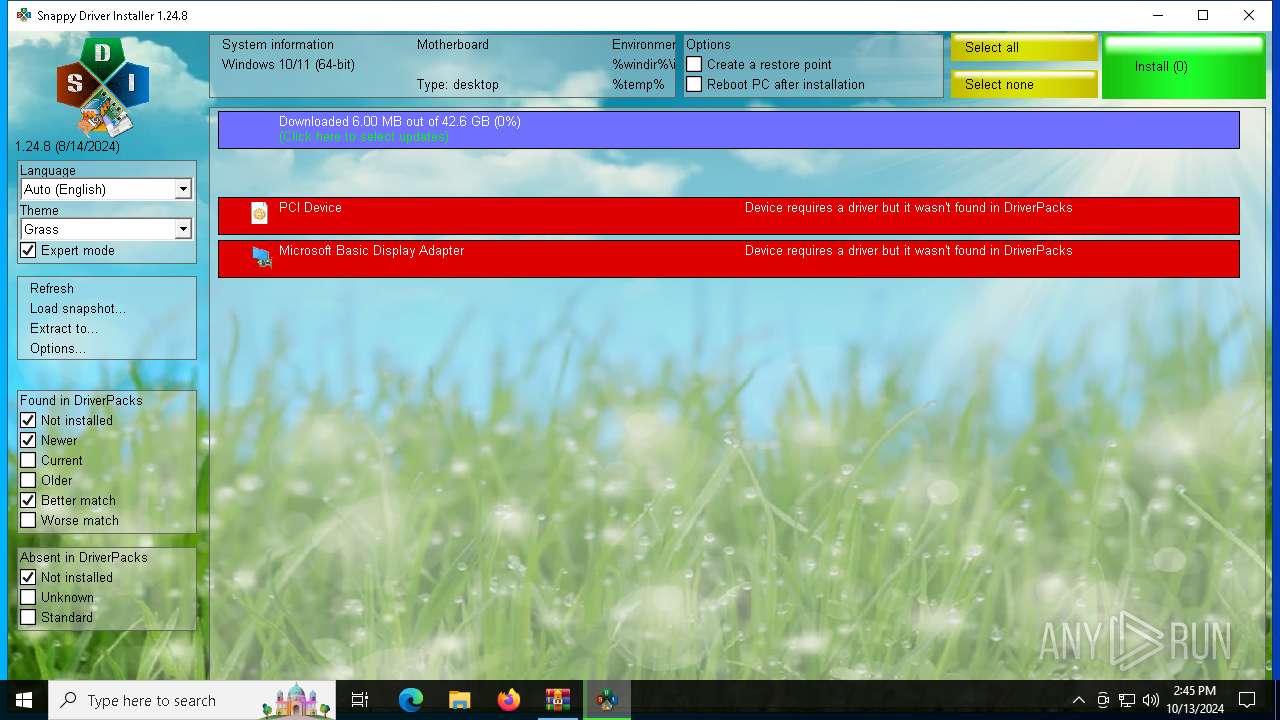Click here to select updates link
Screen dimensions: 1280x720
pos(364,137)
